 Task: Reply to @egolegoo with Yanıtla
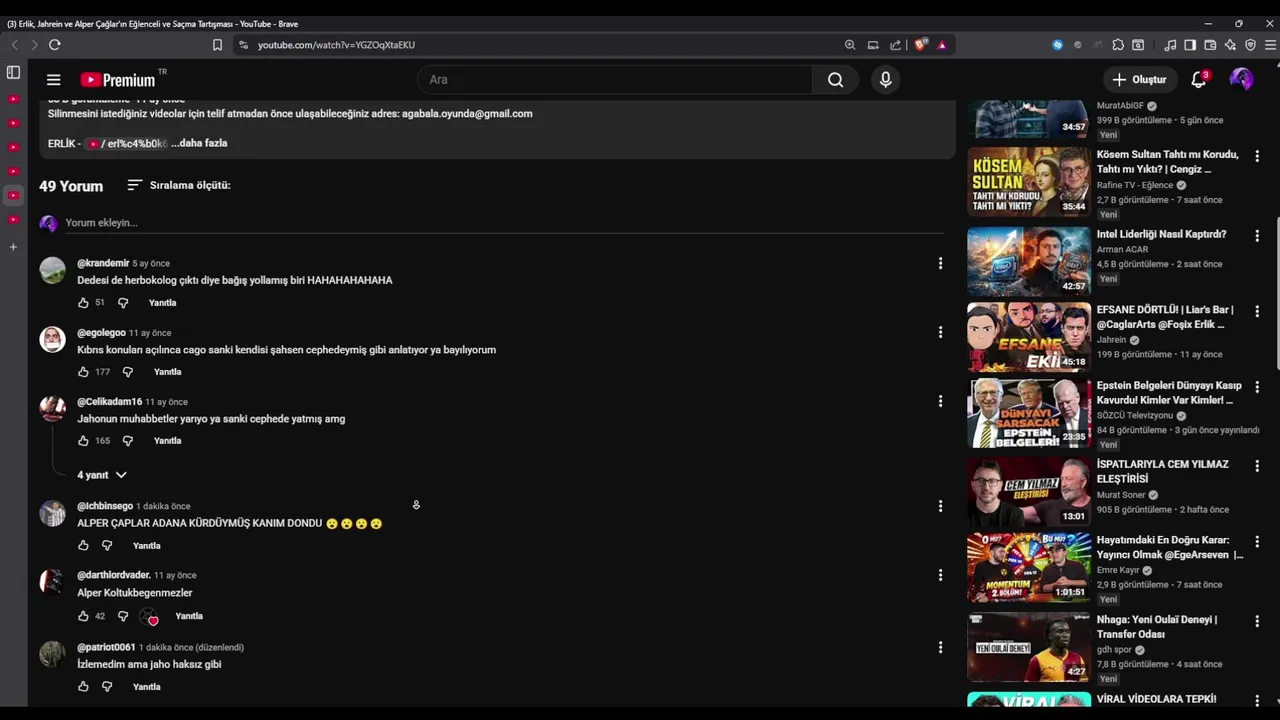[167, 372]
